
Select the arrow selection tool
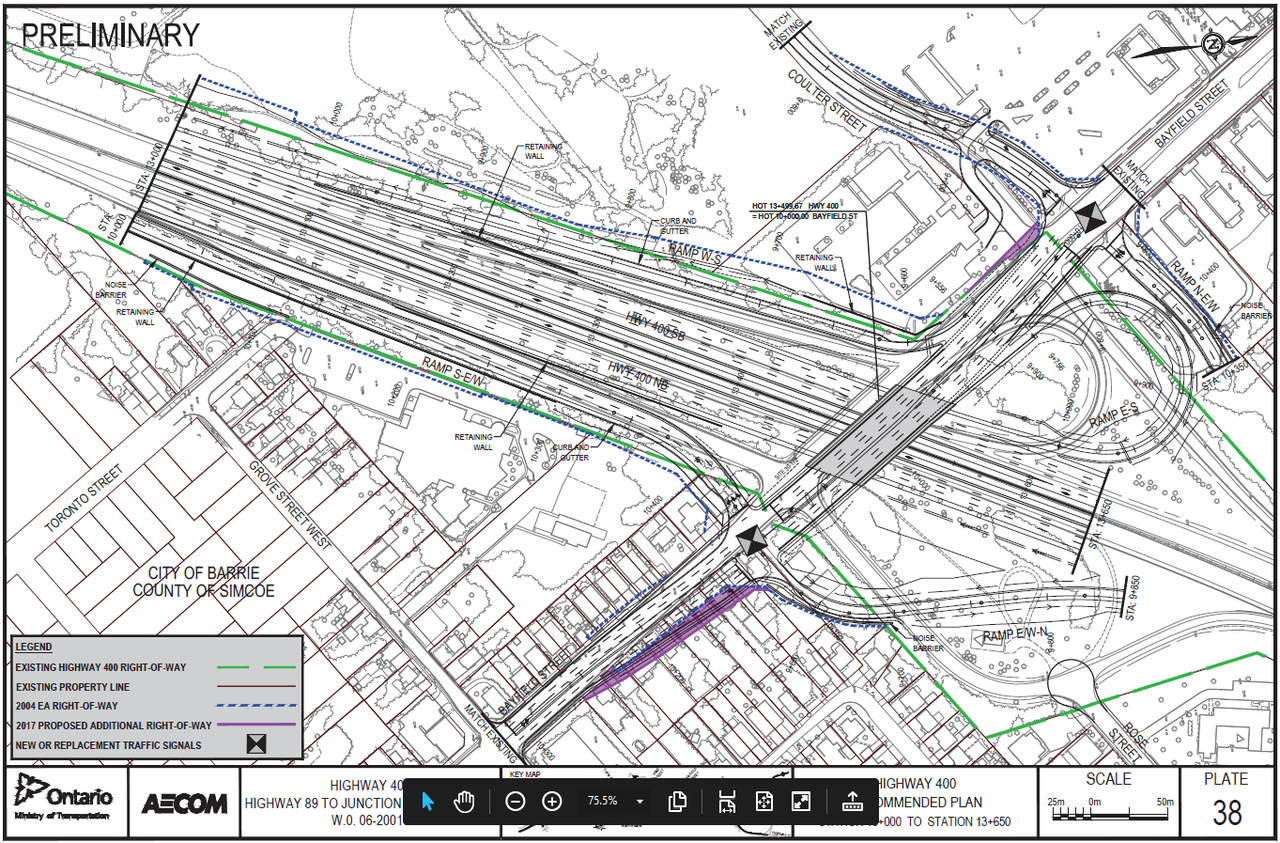coord(428,801)
